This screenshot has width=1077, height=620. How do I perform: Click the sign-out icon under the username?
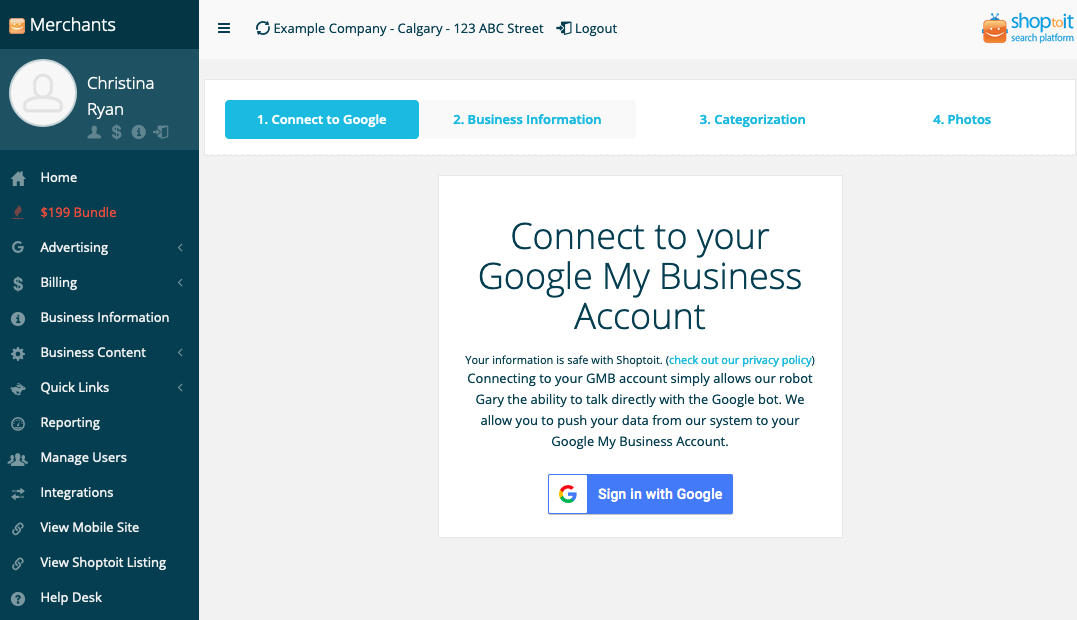(x=161, y=132)
